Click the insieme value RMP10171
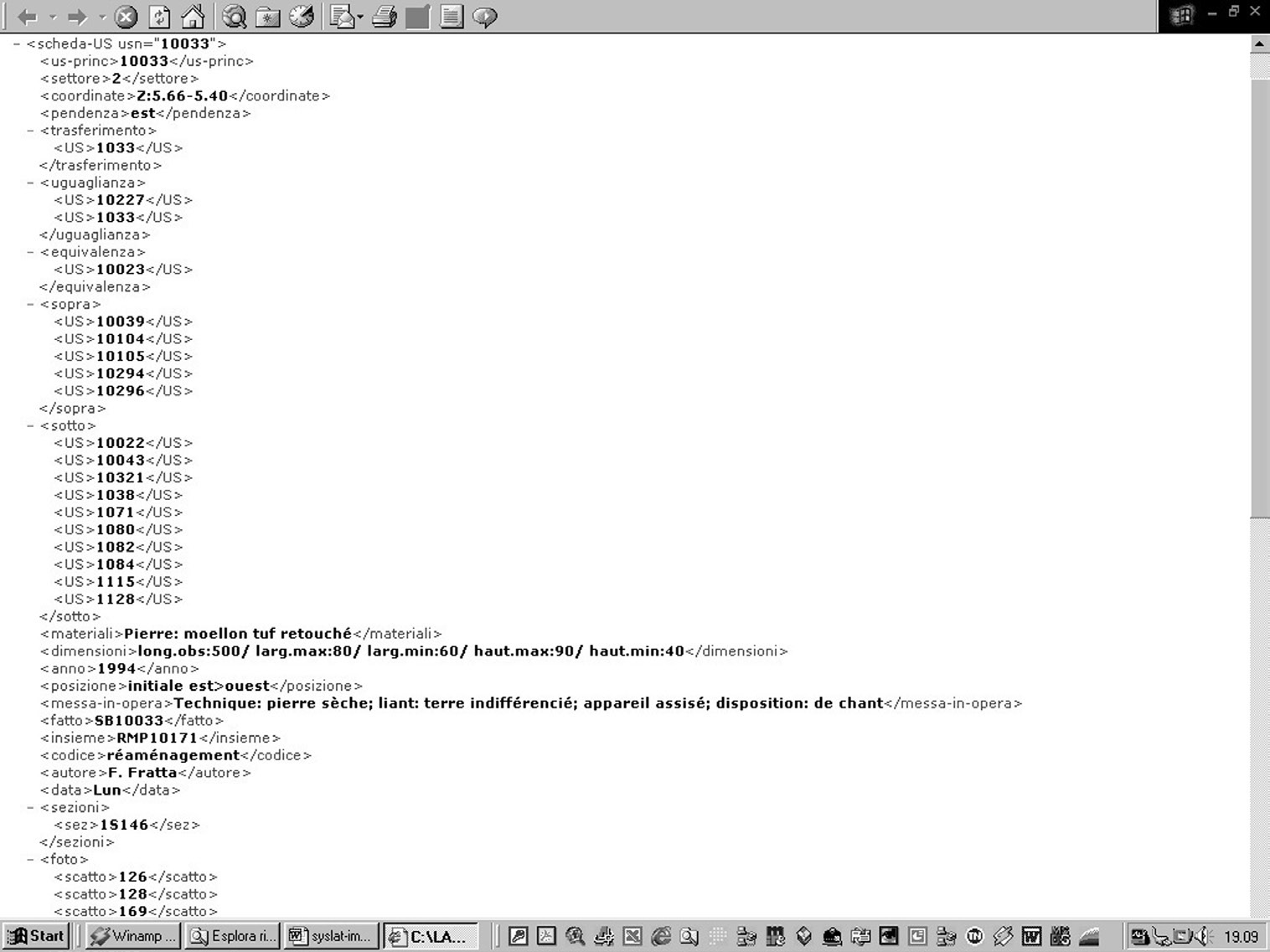Screen dimensions: 1270x952 (x=157, y=738)
